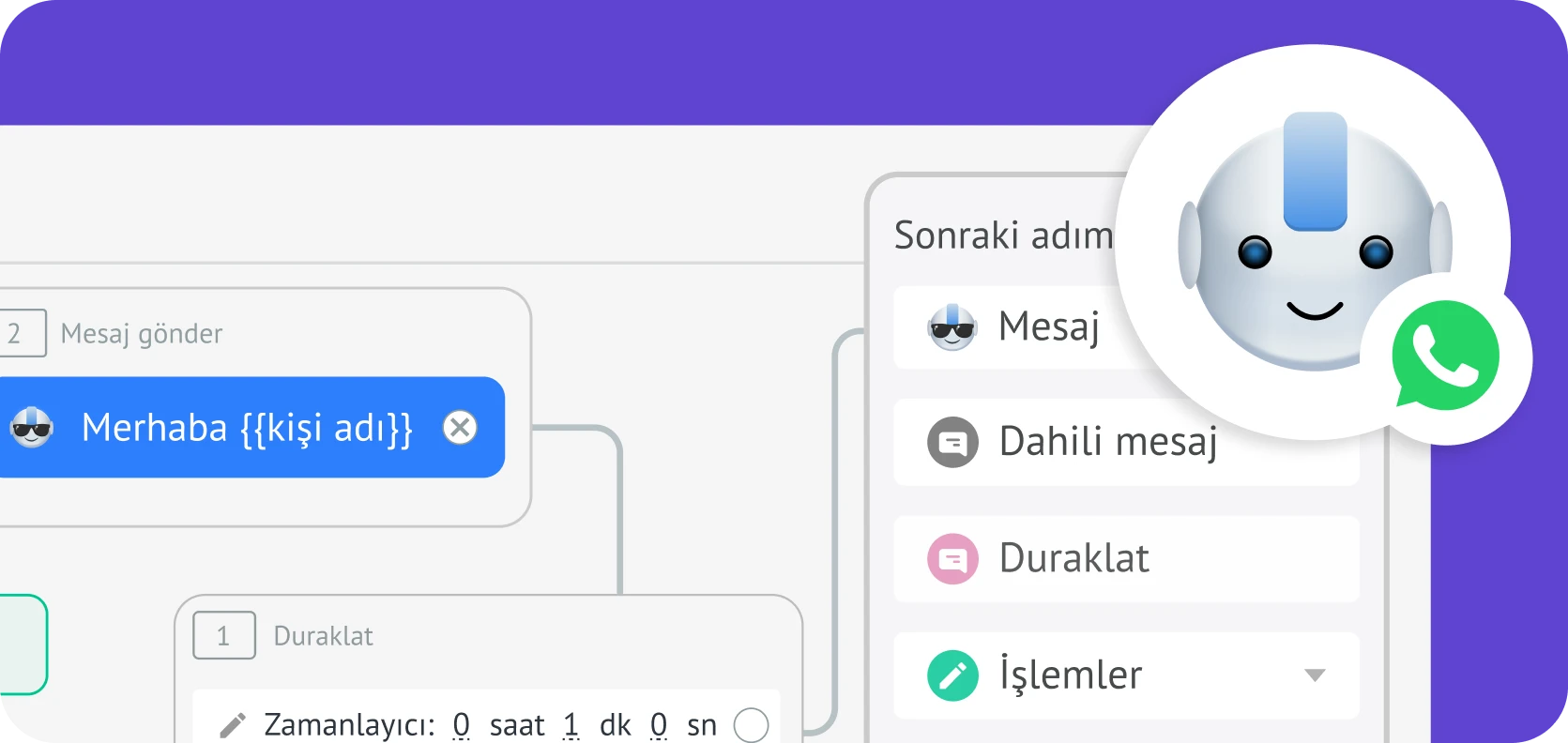
Task: Open the İşlemler actions item
Action: point(1071,675)
